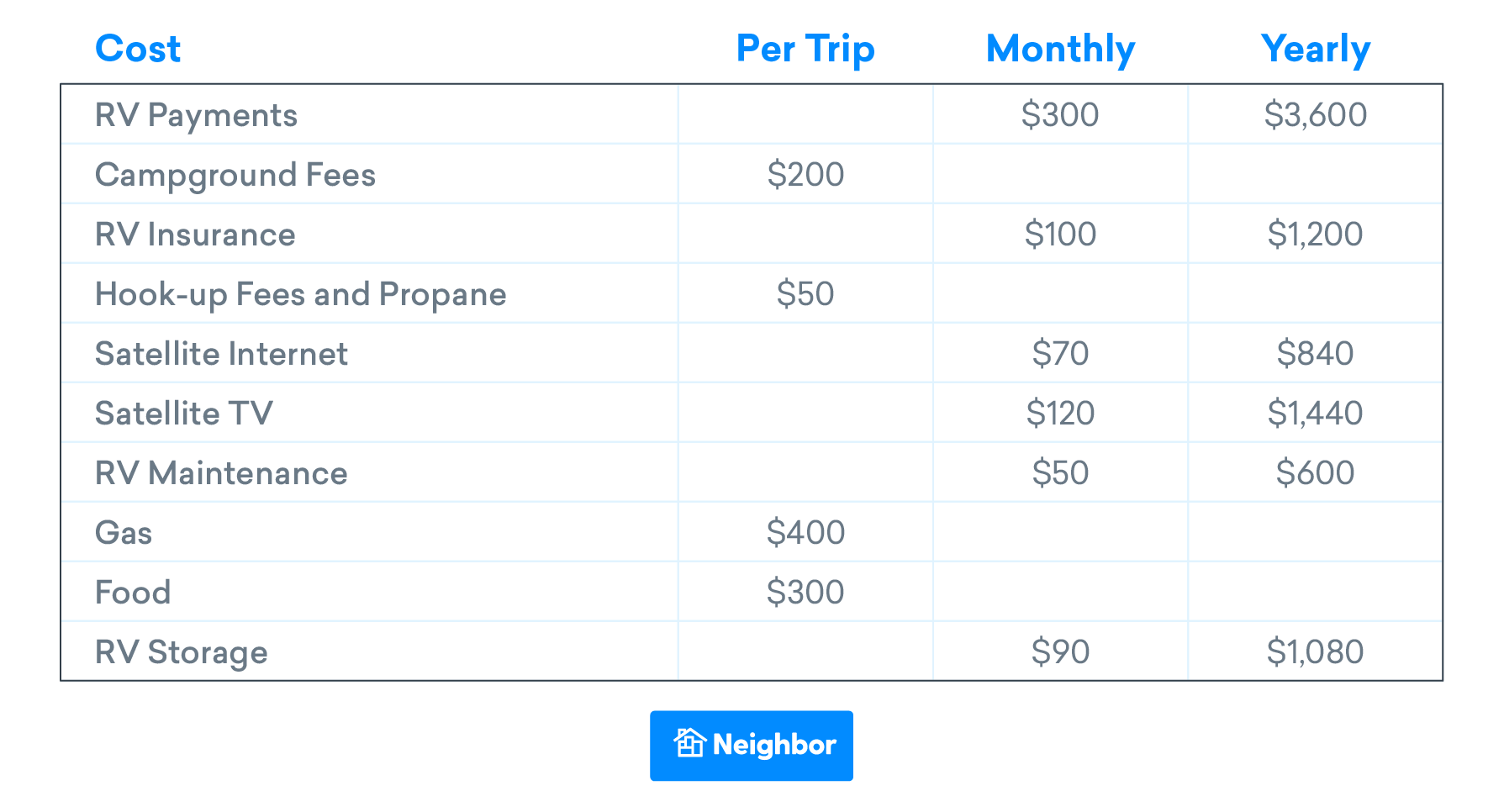The width and height of the screenshot is (1504, 812).
Task: Click the $200 campground per-trip cell
Action: [x=805, y=175]
